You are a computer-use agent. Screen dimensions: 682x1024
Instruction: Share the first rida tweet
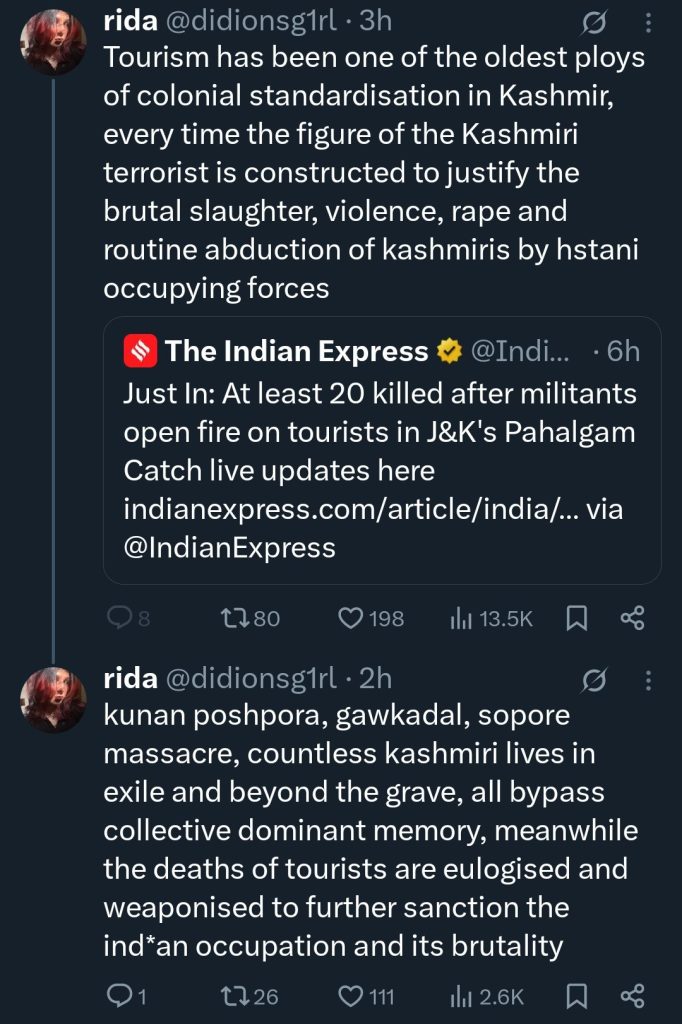632,619
